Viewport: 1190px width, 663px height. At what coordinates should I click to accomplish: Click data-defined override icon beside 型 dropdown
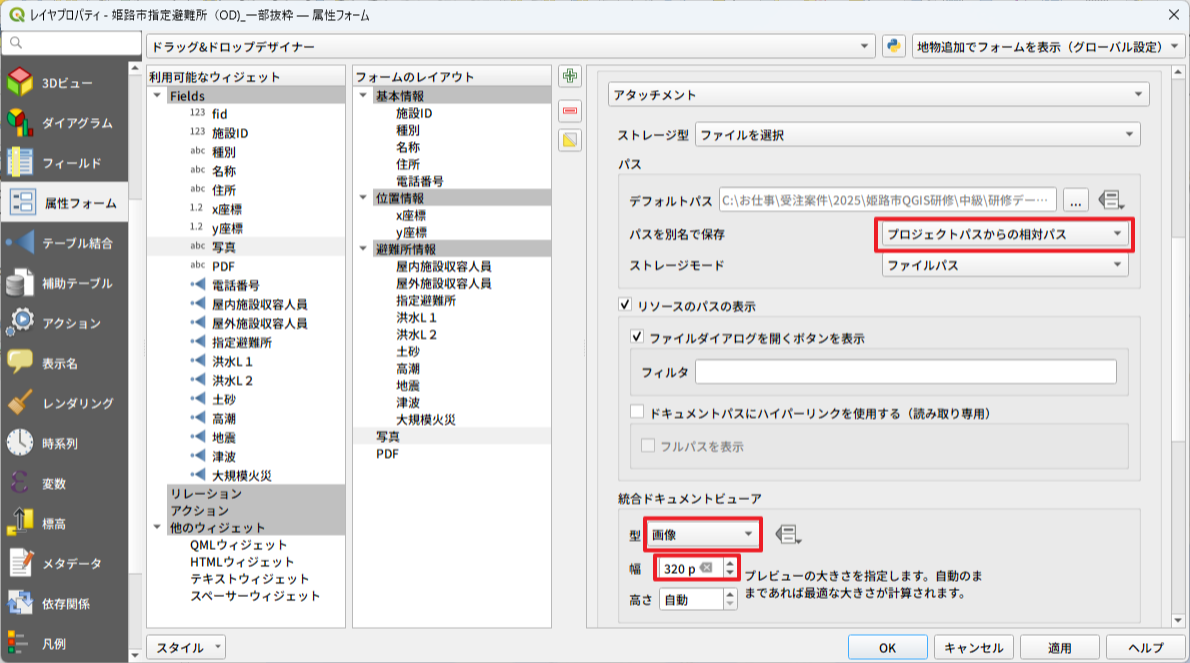(787, 534)
